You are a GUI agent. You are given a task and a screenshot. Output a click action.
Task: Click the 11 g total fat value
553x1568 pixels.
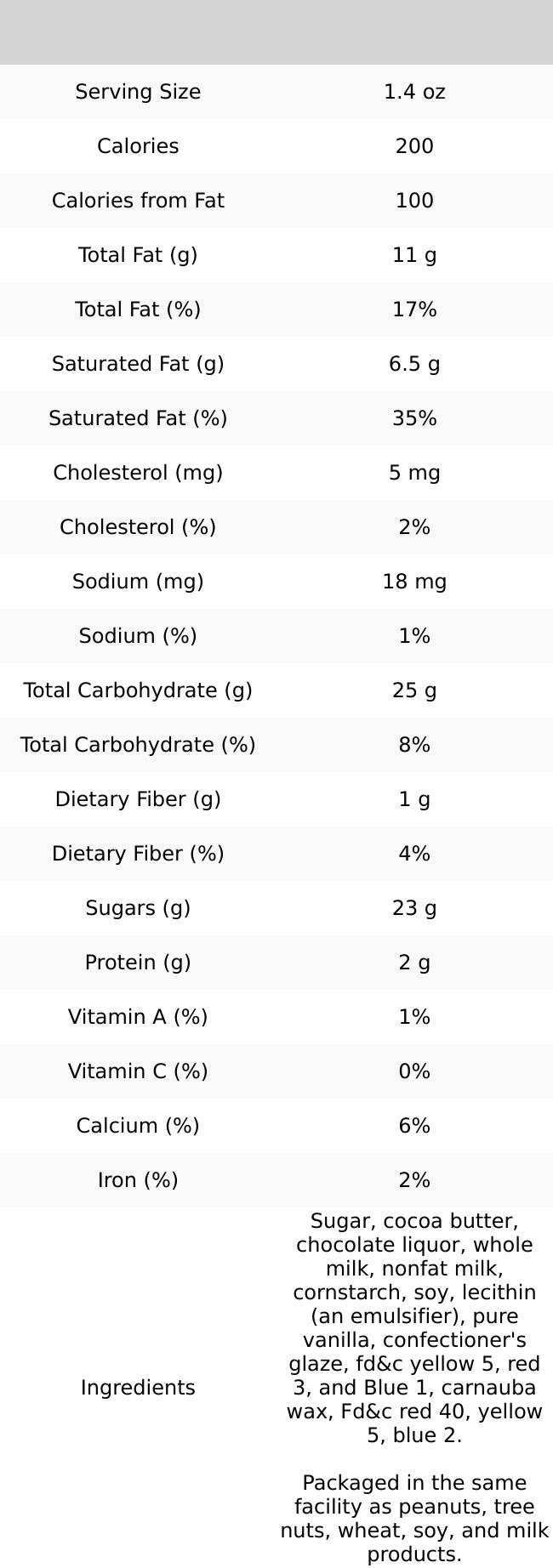(x=414, y=255)
